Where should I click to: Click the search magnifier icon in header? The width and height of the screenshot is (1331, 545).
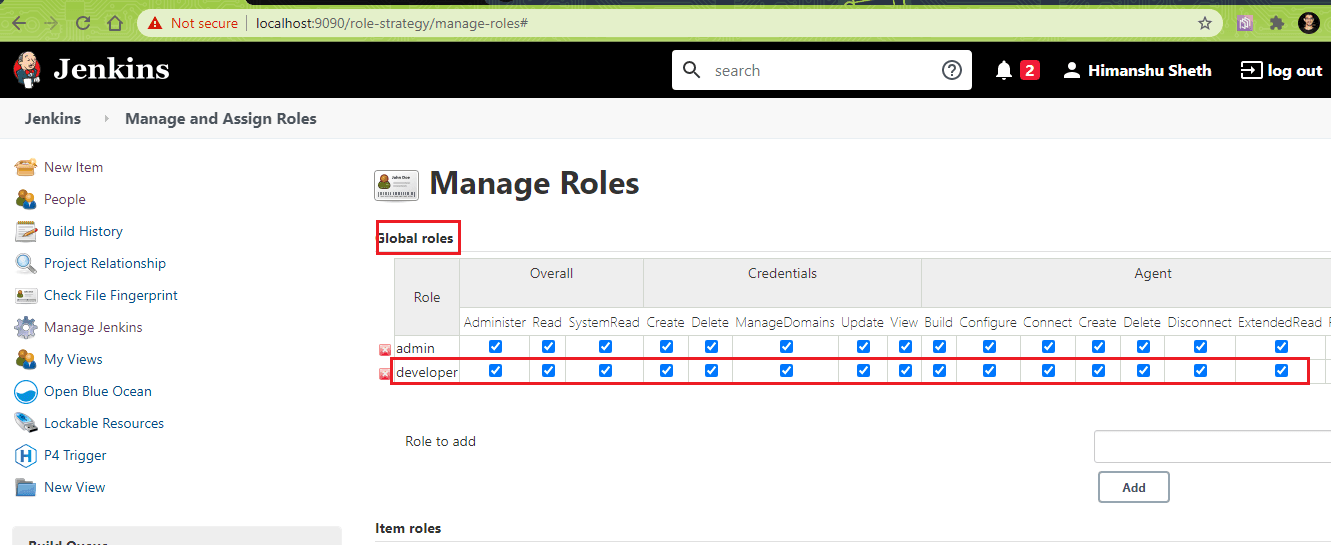(x=691, y=70)
